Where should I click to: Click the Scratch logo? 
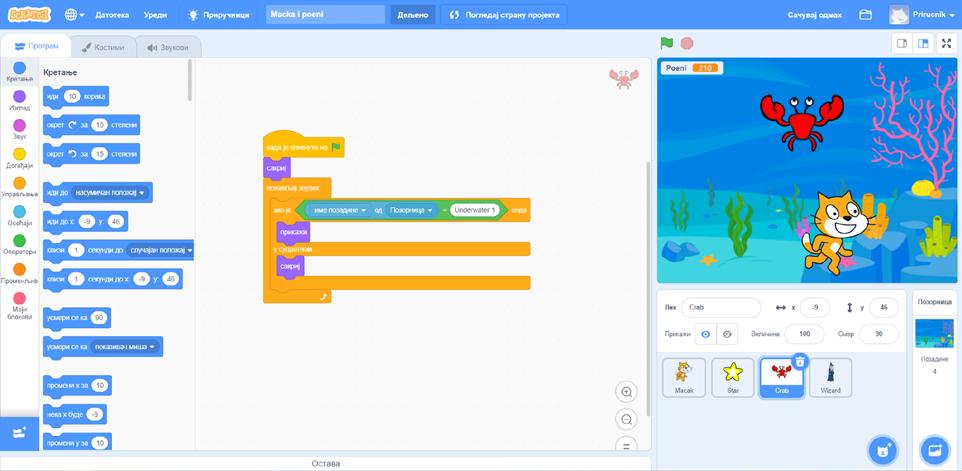29,14
